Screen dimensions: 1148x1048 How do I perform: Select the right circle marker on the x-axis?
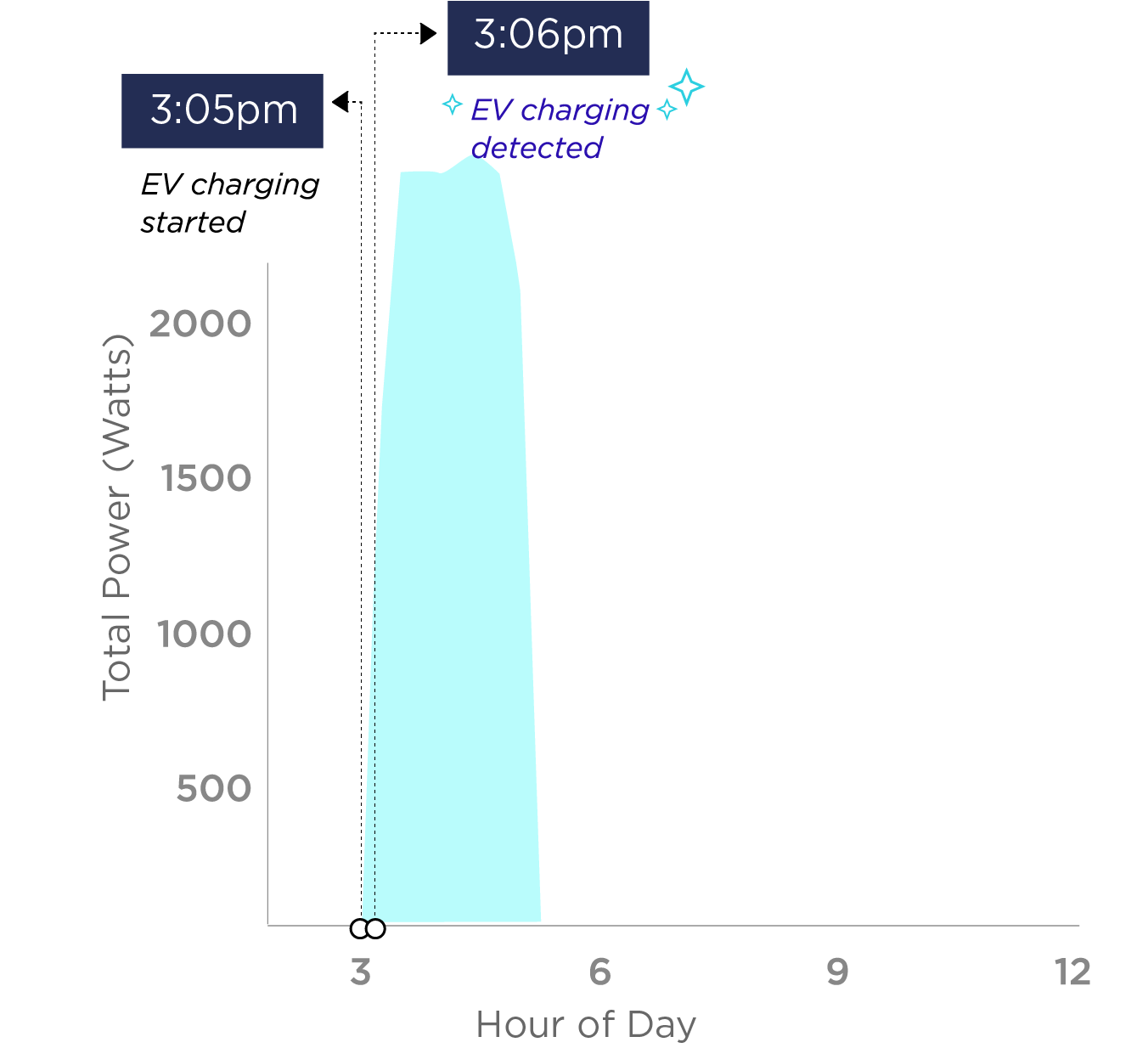click(x=375, y=928)
